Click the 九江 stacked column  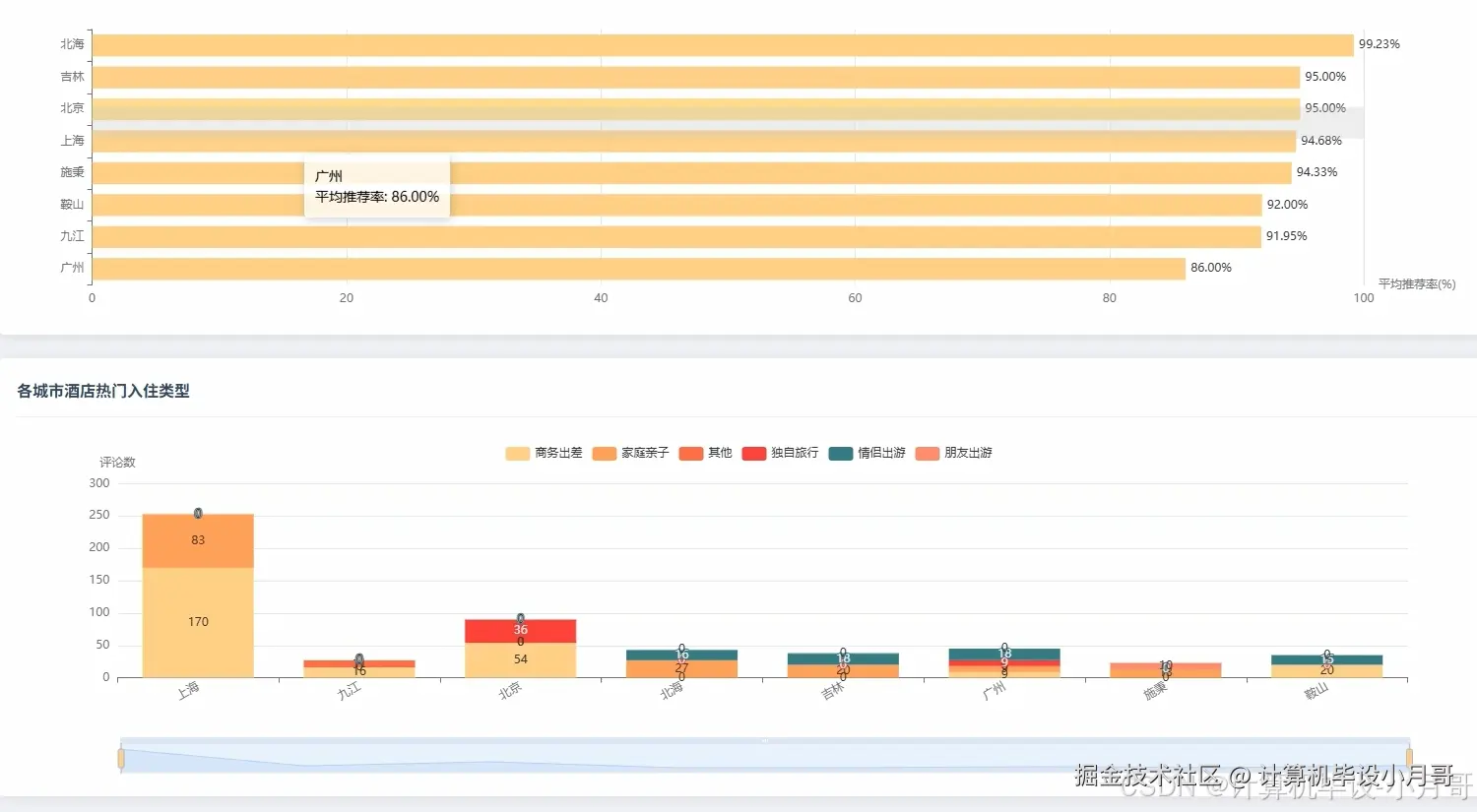click(359, 668)
